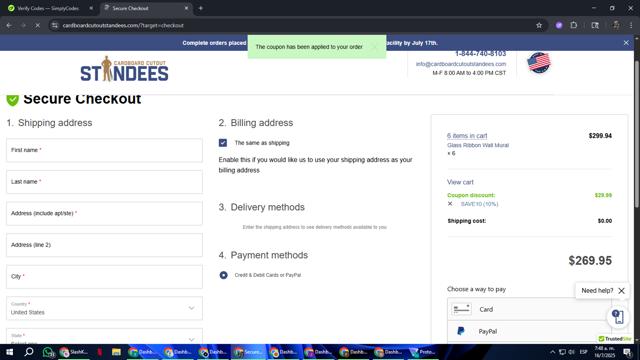Open the View cart link

pos(460,182)
